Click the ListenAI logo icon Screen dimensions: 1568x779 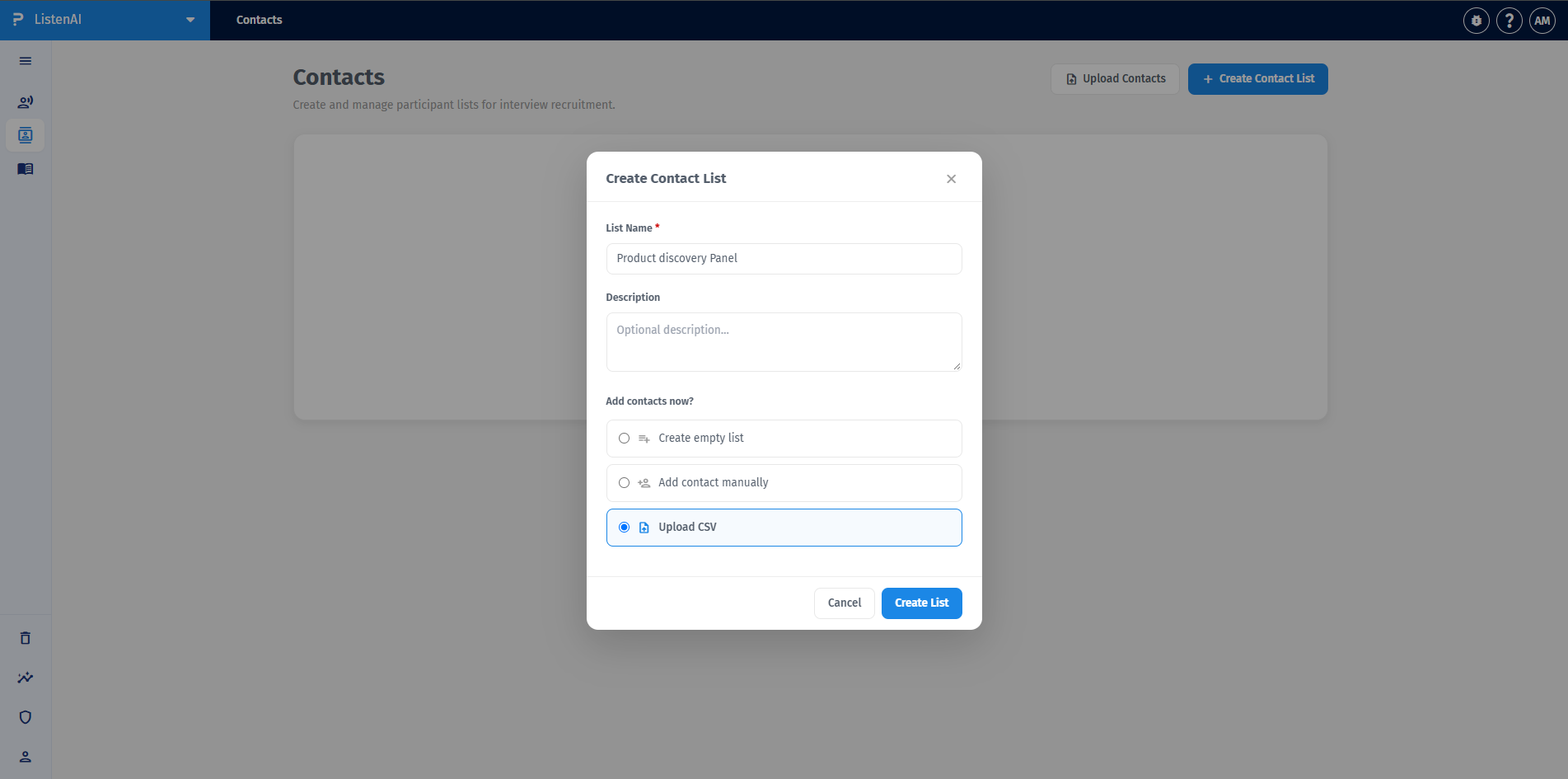coord(18,19)
